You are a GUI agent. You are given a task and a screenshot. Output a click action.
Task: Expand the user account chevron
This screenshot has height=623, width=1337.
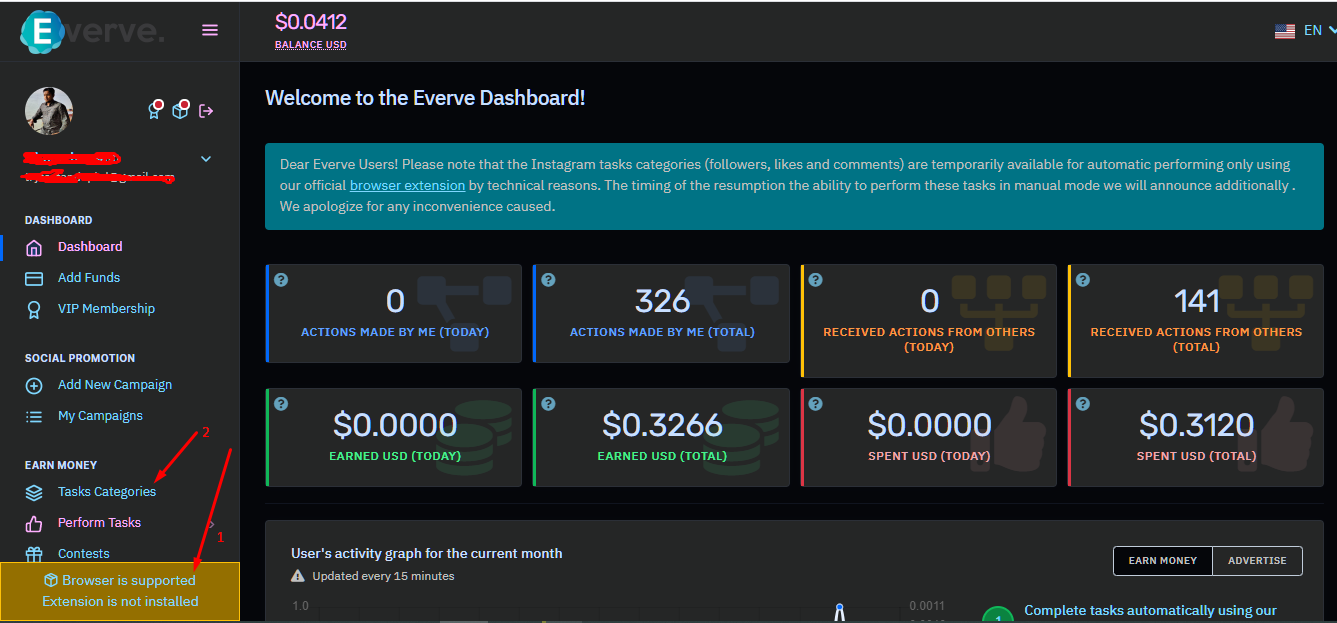(x=206, y=158)
